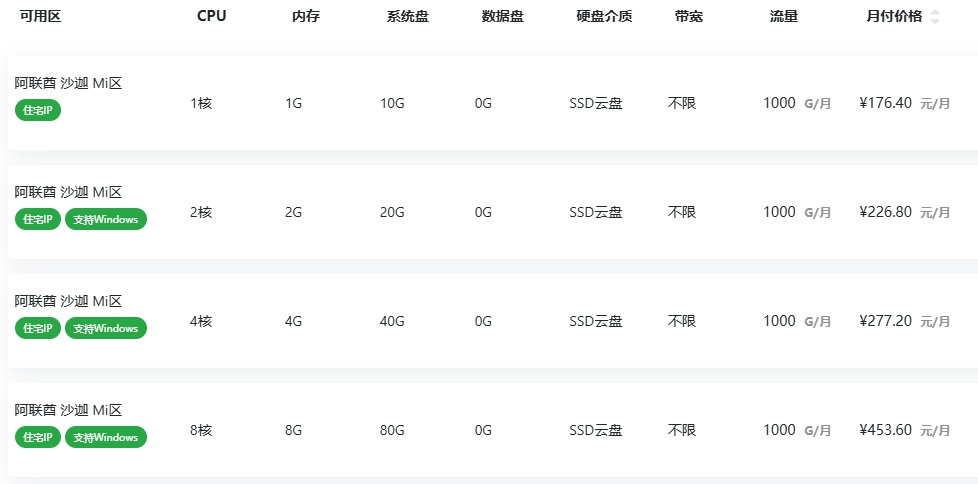Click 支持Windows badge in the 2核 row
The width and height of the screenshot is (978, 484).
point(106,220)
